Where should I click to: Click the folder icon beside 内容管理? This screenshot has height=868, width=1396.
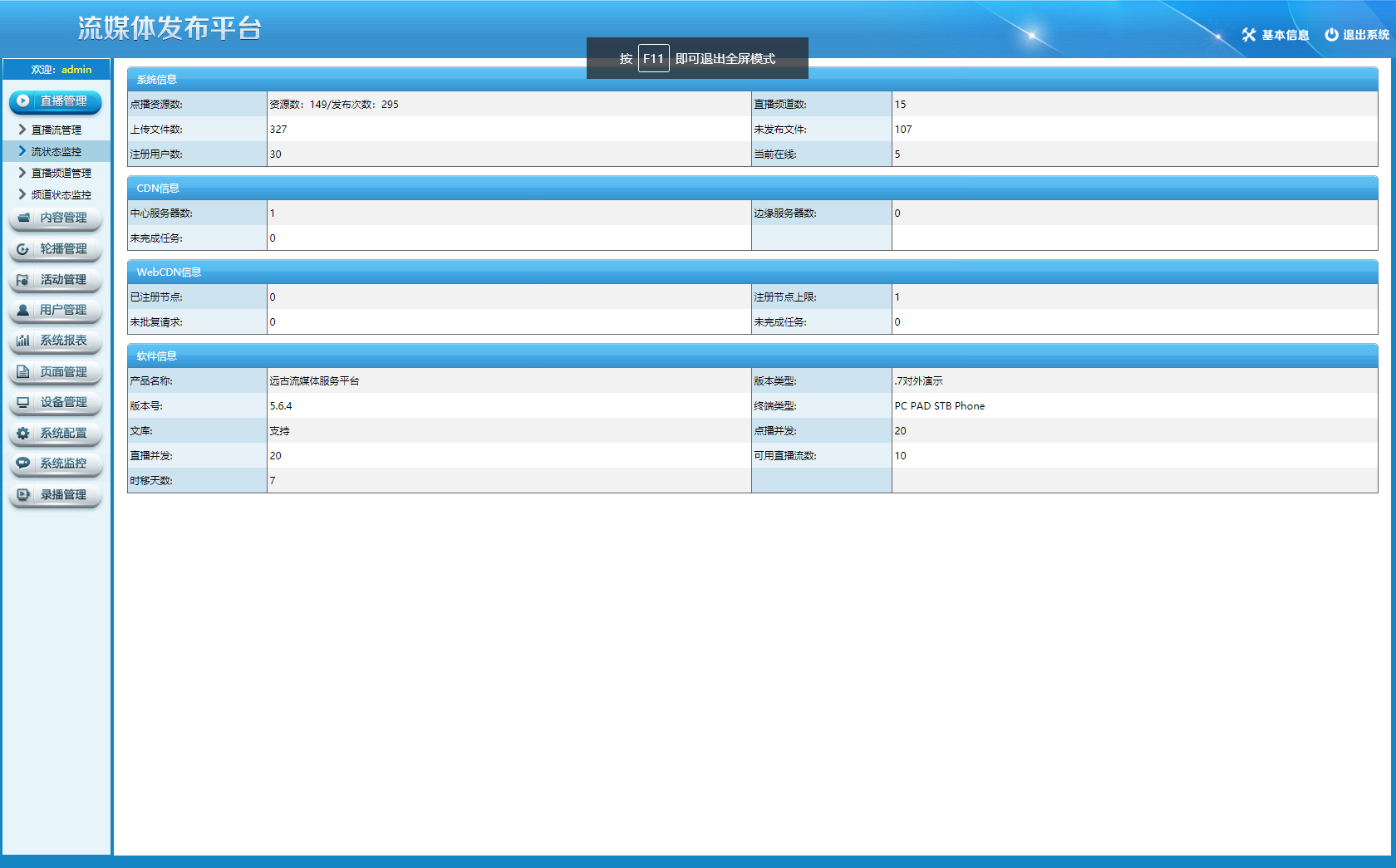tap(23, 218)
